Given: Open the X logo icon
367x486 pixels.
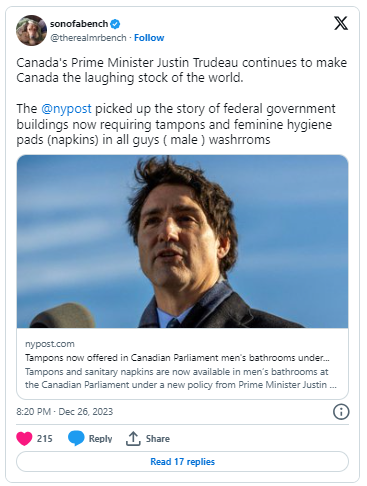Looking at the screenshot, I should 341,23.
